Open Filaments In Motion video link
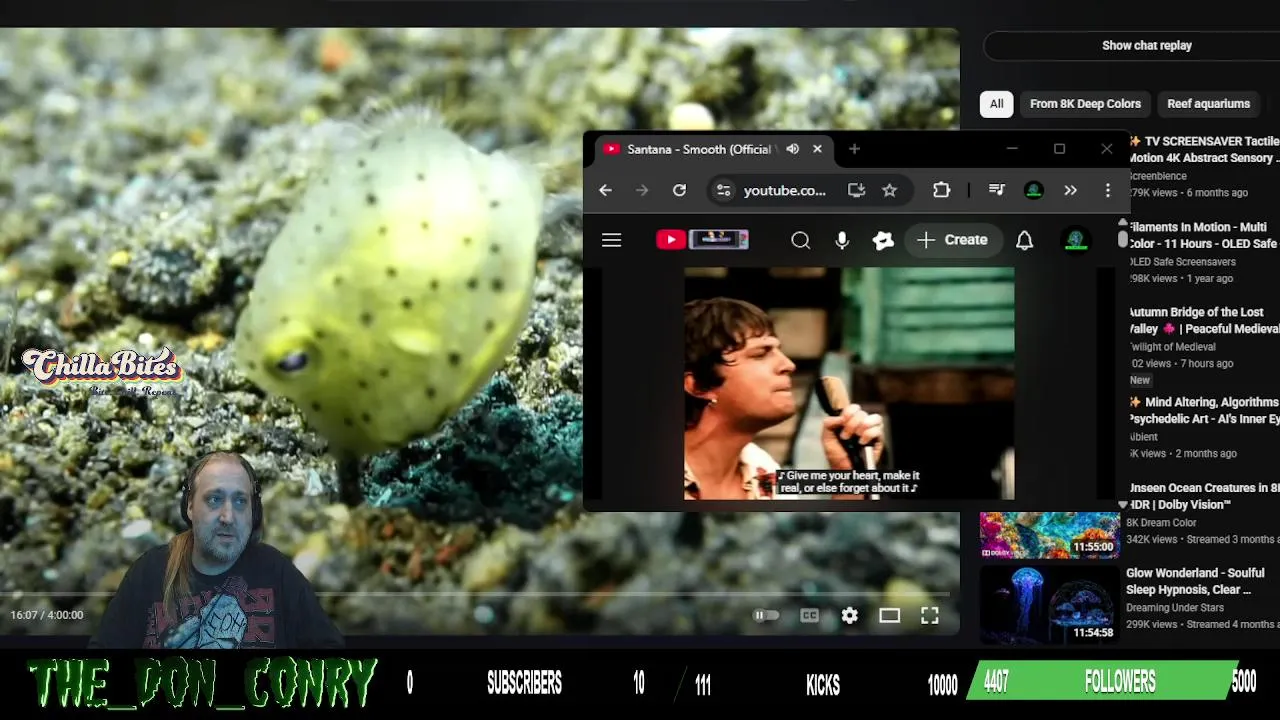The height and width of the screenshot is (720, 1280). pos(1204,235)
